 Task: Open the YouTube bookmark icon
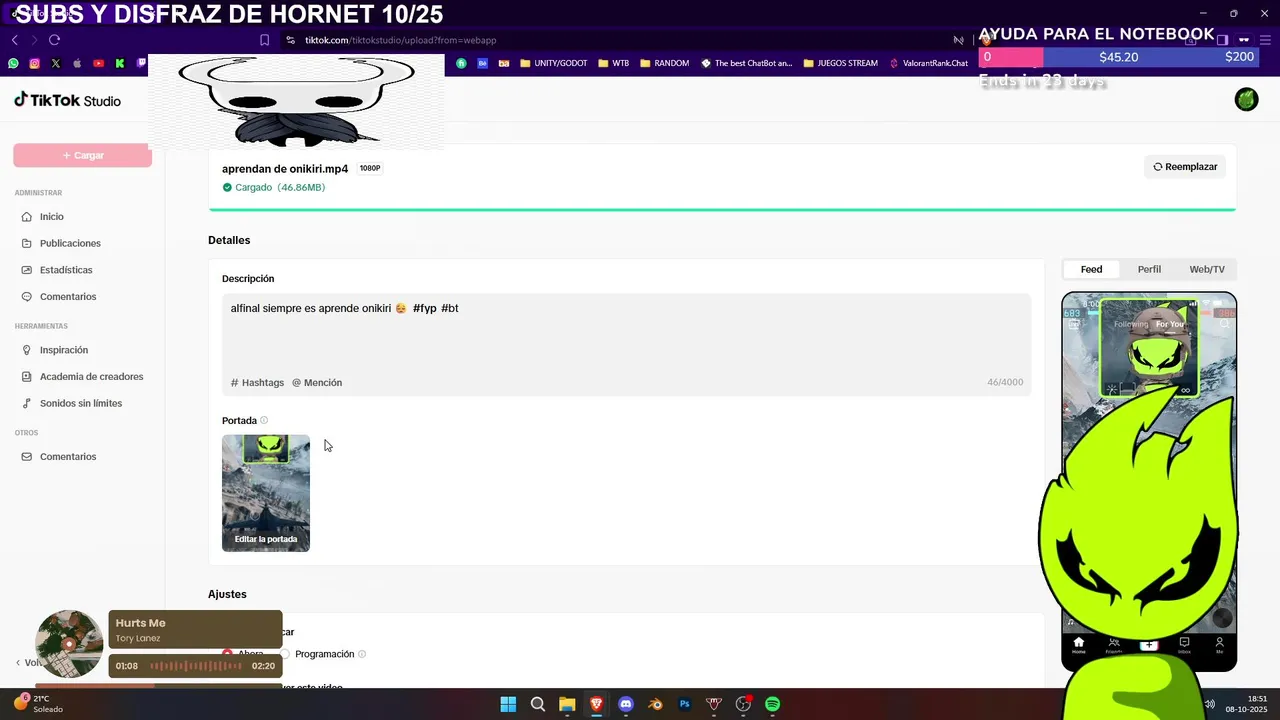point(98,63)
